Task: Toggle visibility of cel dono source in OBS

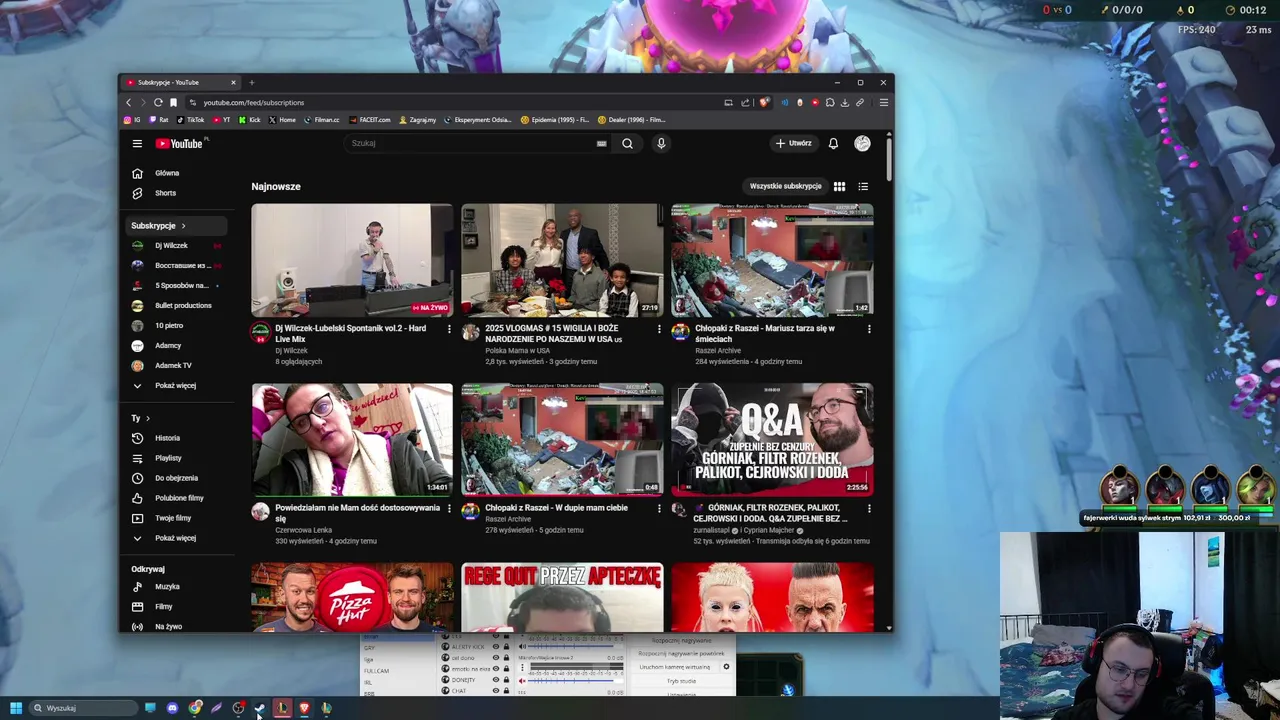Action: tap(495, 658)
